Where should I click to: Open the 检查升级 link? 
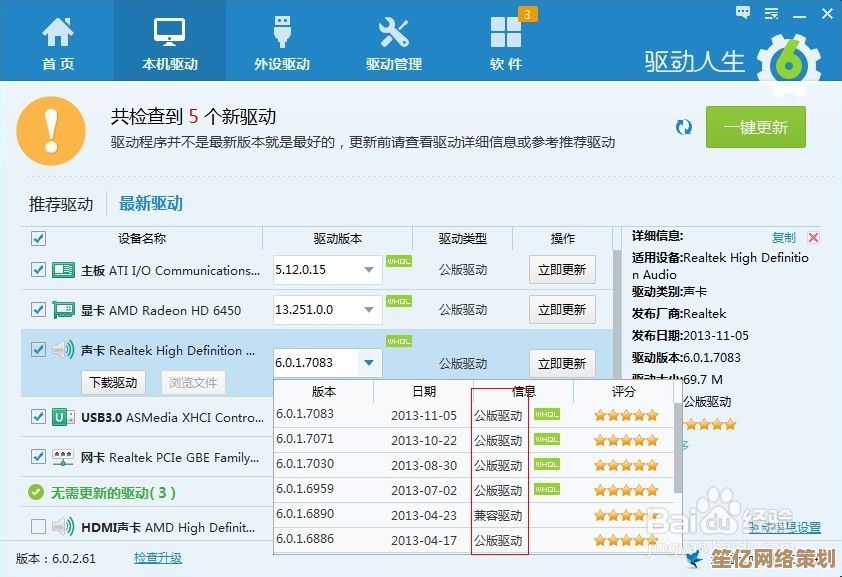click(157, 558)
